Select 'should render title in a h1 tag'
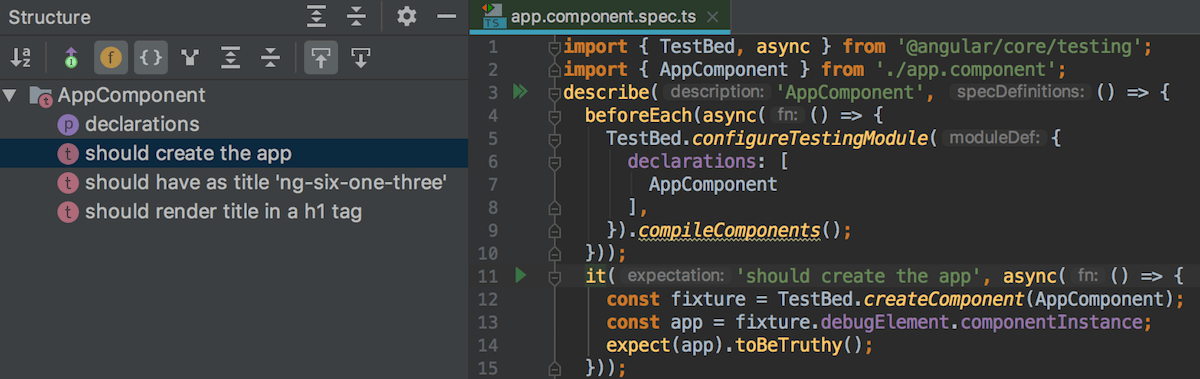The height and width of the screenshot is (379, 1200). 234,212
